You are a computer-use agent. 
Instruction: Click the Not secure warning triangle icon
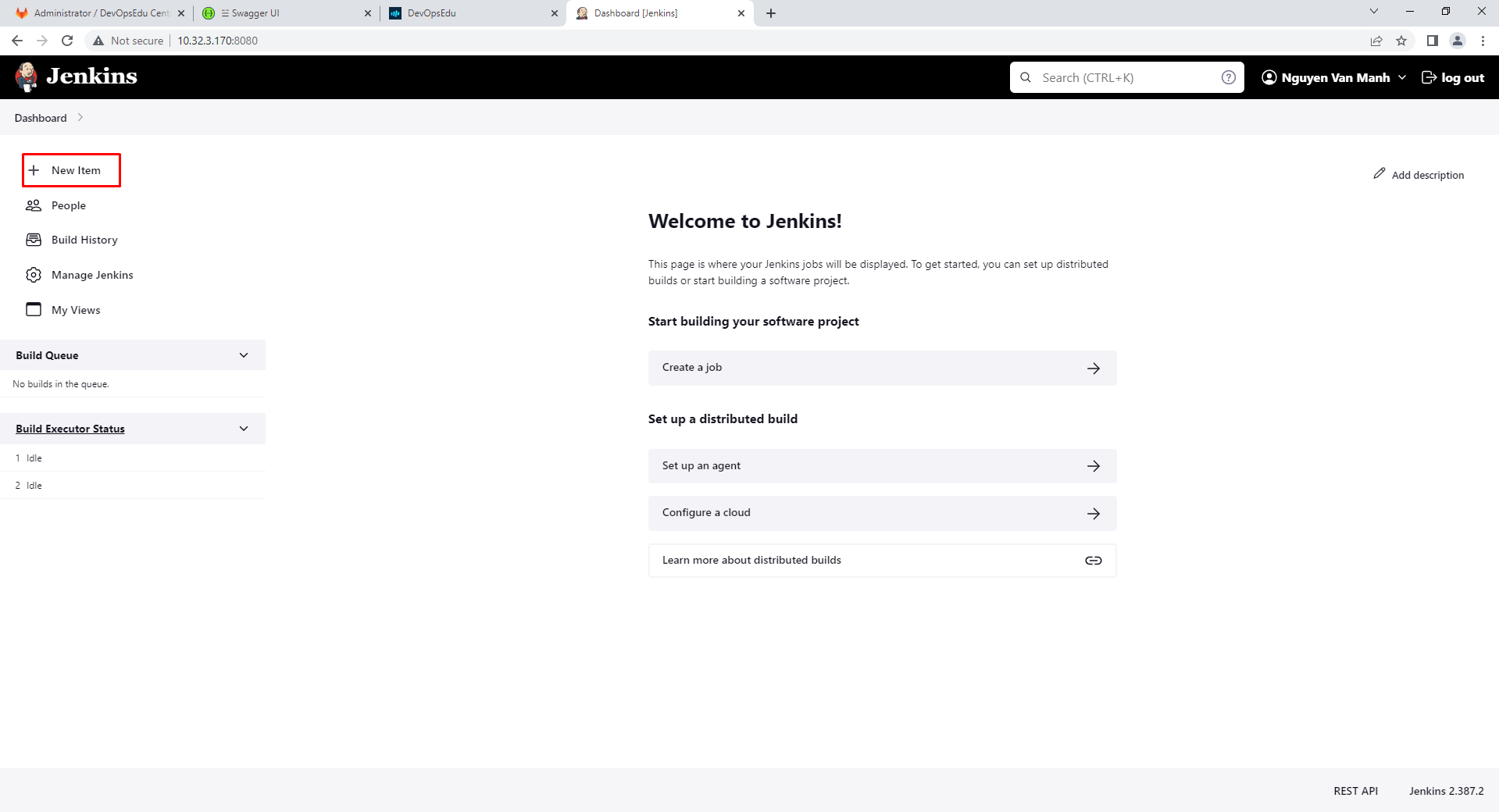(98, 41)
